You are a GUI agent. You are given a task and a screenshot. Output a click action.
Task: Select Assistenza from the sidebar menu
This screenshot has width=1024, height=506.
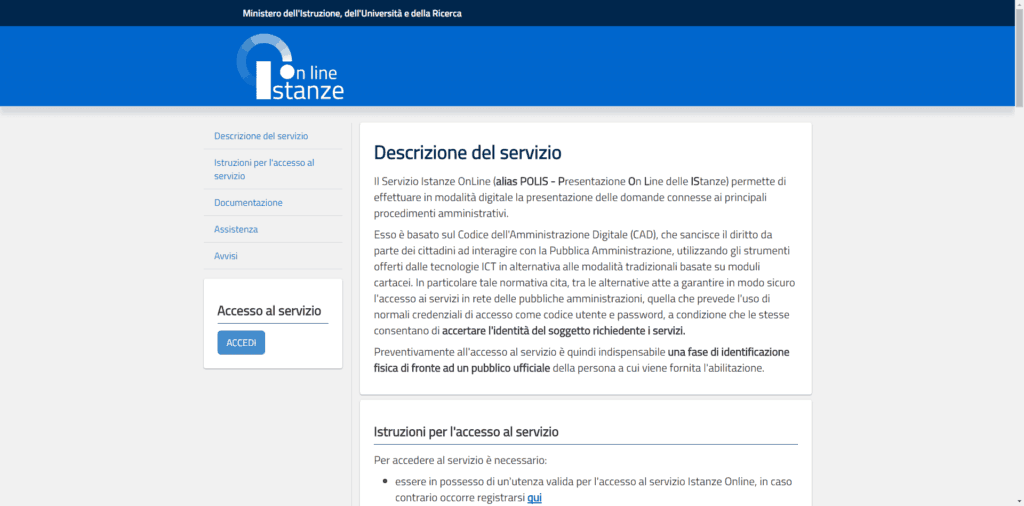(x=236, y=229)
